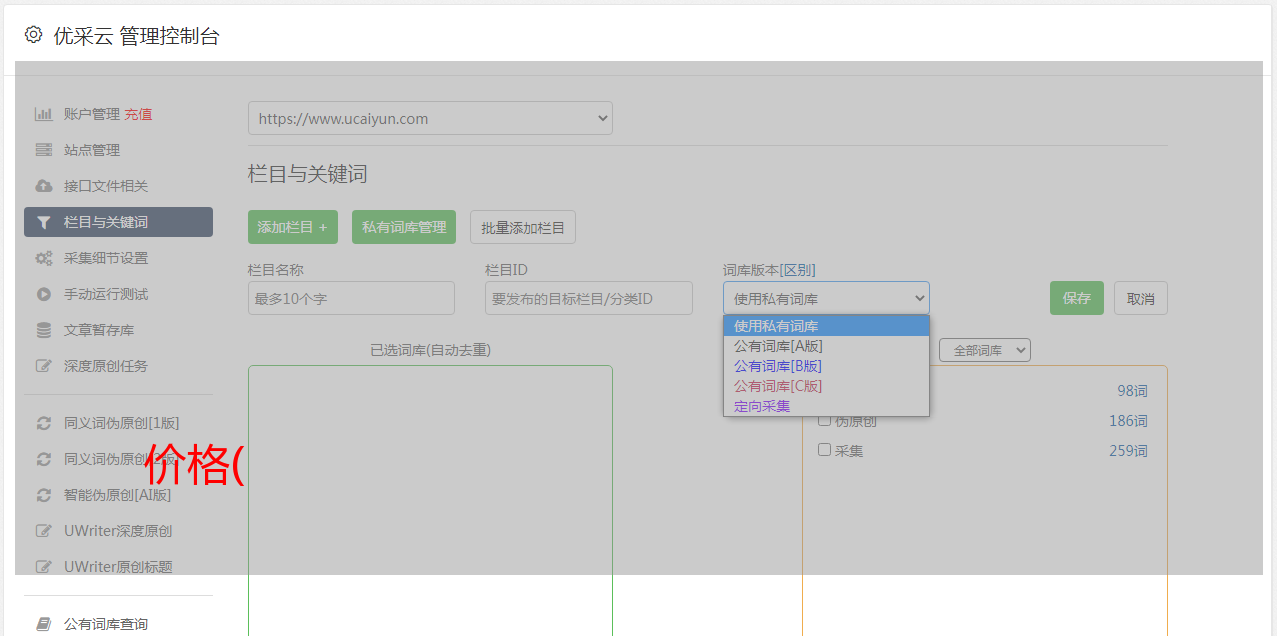Collapse the 词库版本 select box
The image size is (1277, 636).
pyautogui.click(x=826, y=298)
